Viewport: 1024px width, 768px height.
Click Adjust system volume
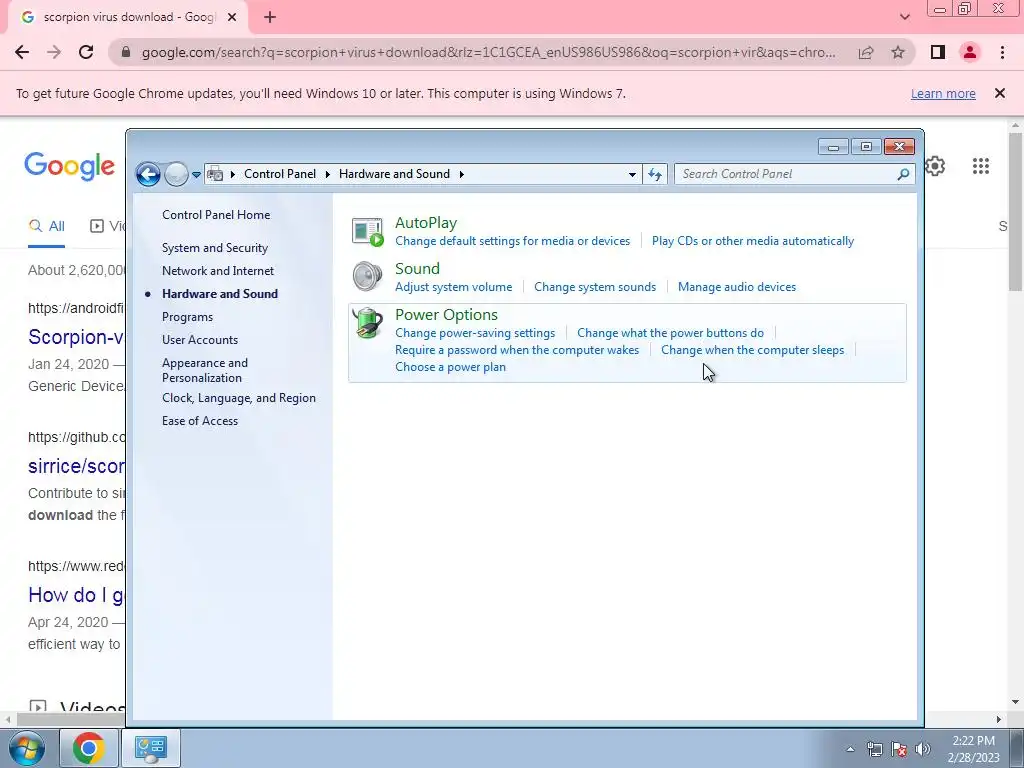click(454, 287)
